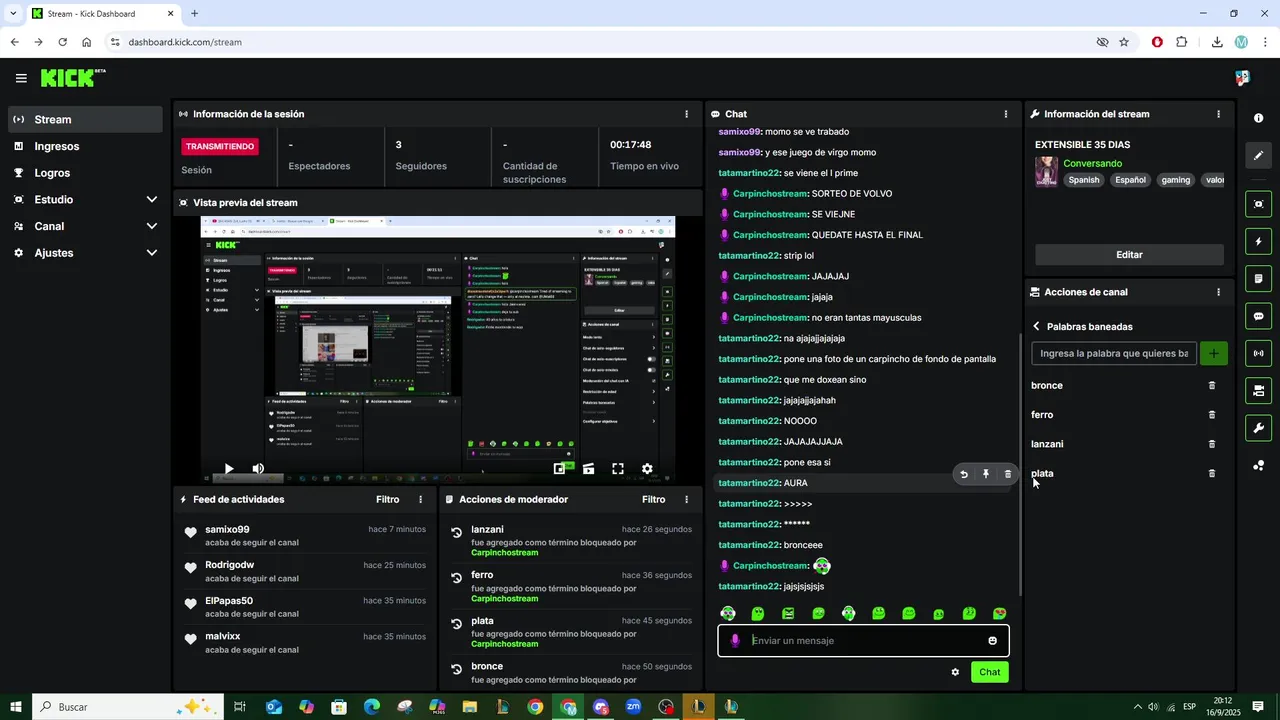Delete banned word ferro

click(1212, 414)
